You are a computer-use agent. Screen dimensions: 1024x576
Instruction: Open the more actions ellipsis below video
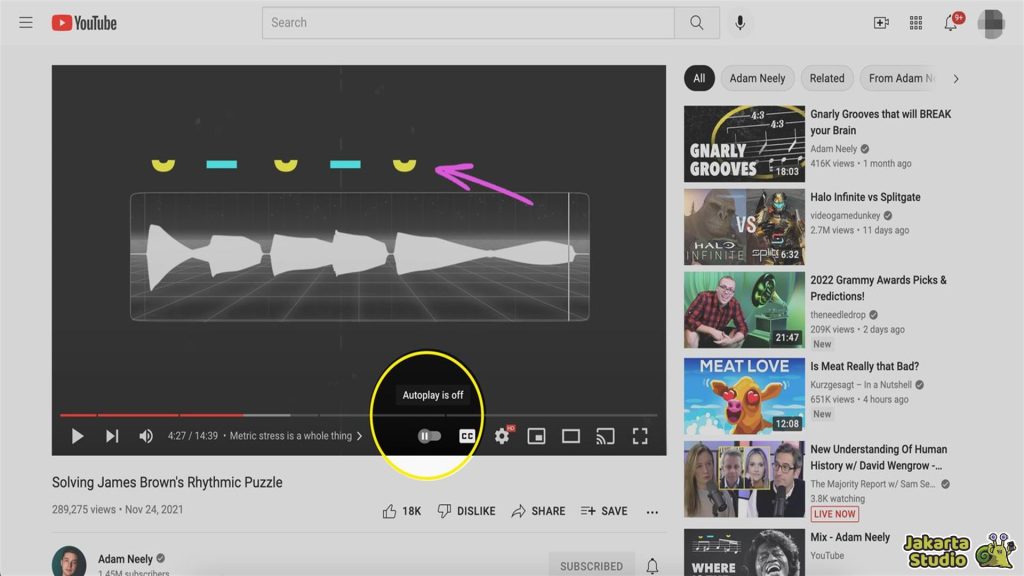(652, 512)
